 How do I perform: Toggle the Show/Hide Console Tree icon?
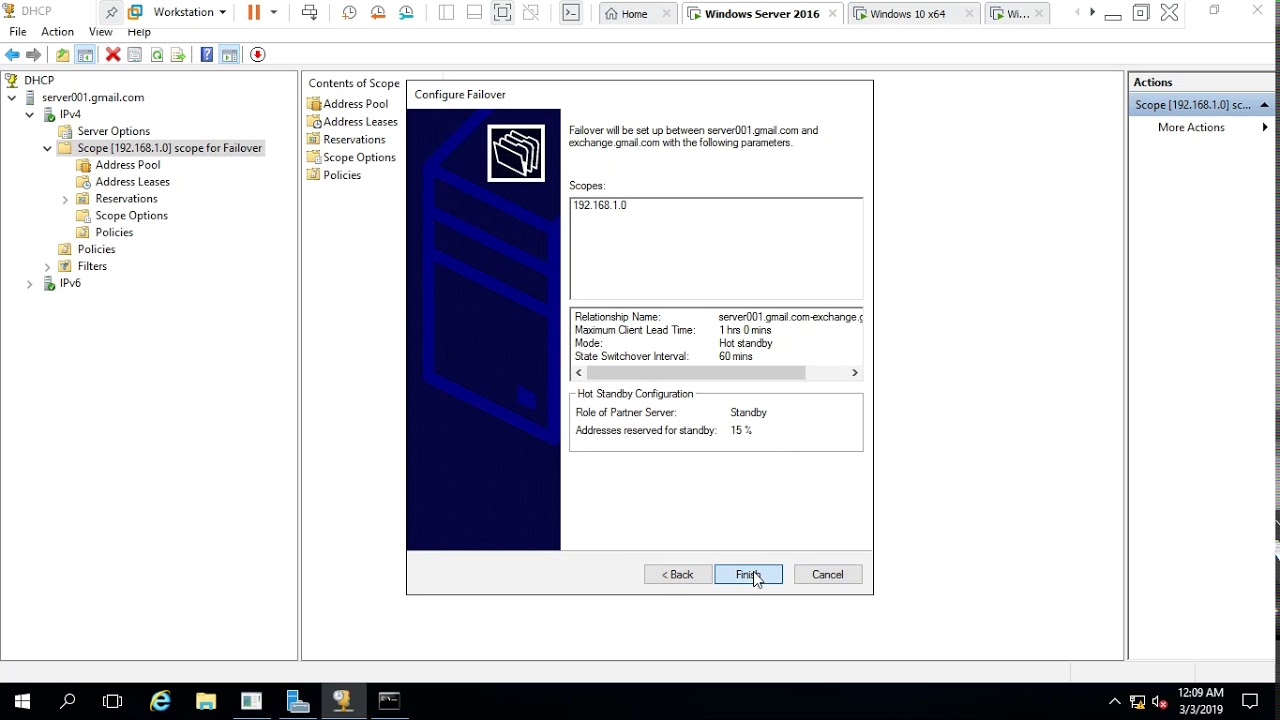pos(85,55)
